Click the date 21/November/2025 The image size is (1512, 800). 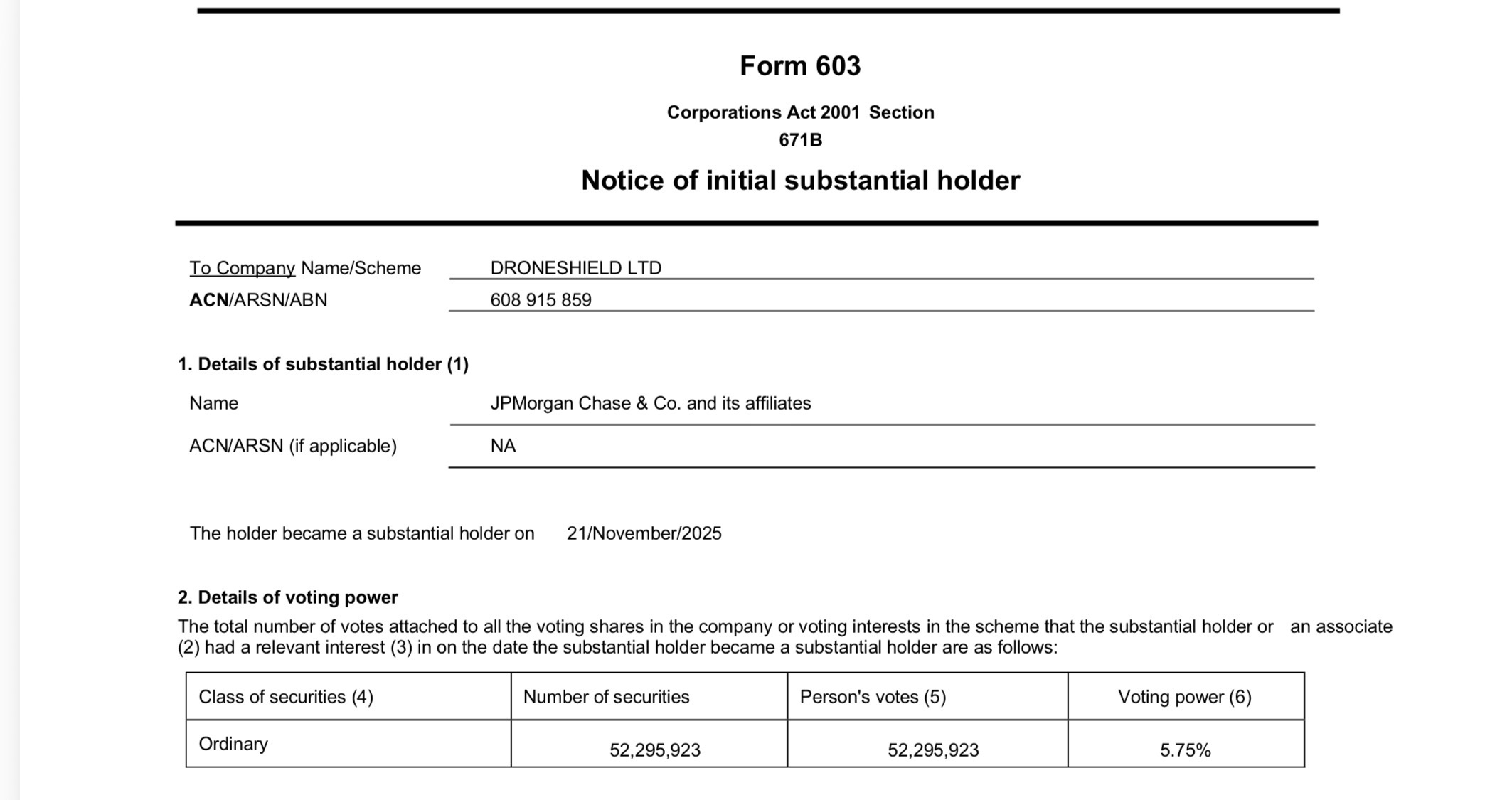[644, 533]
